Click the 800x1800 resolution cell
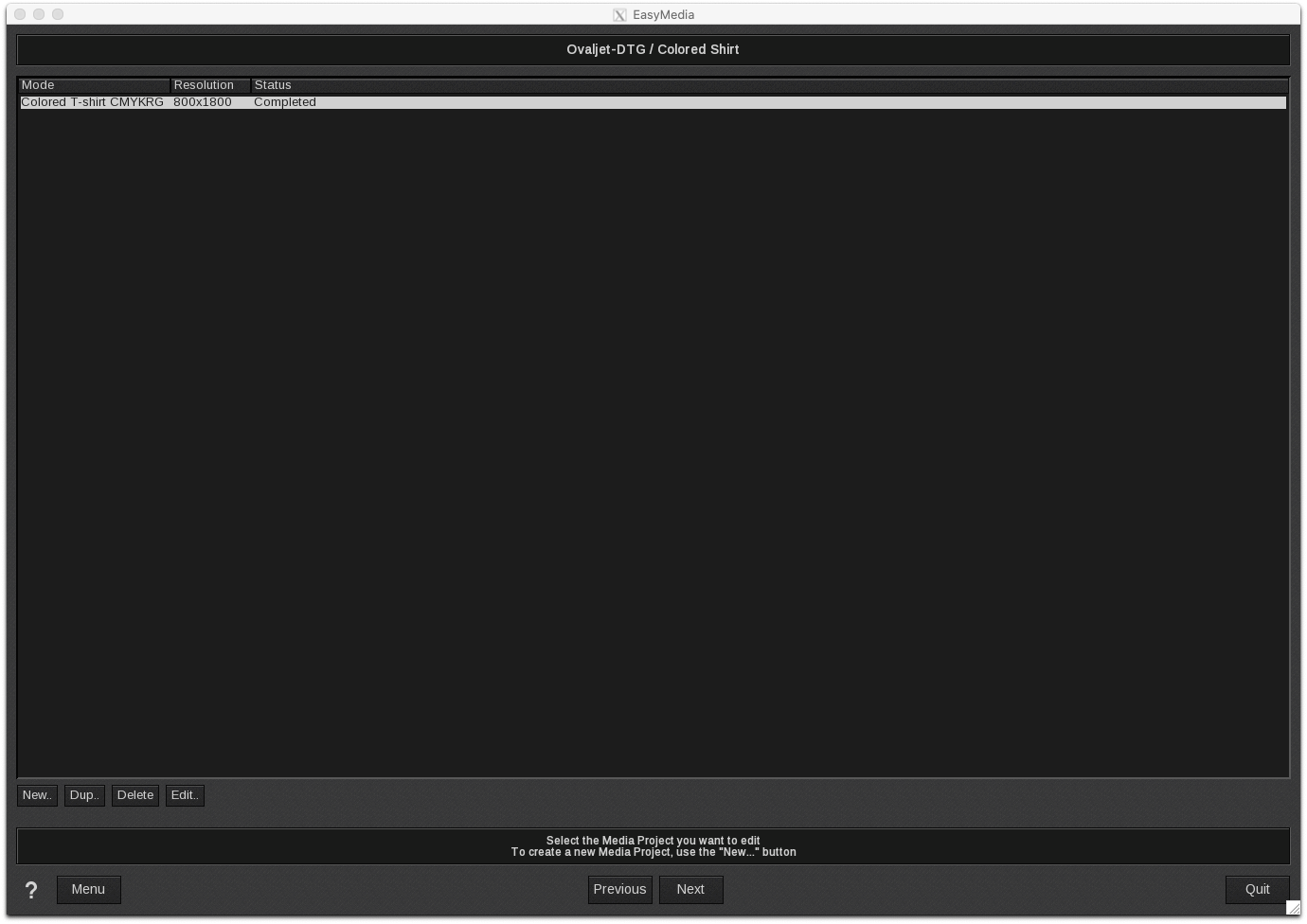This screenshot has width=1307, height=924. tap(203, 102)
